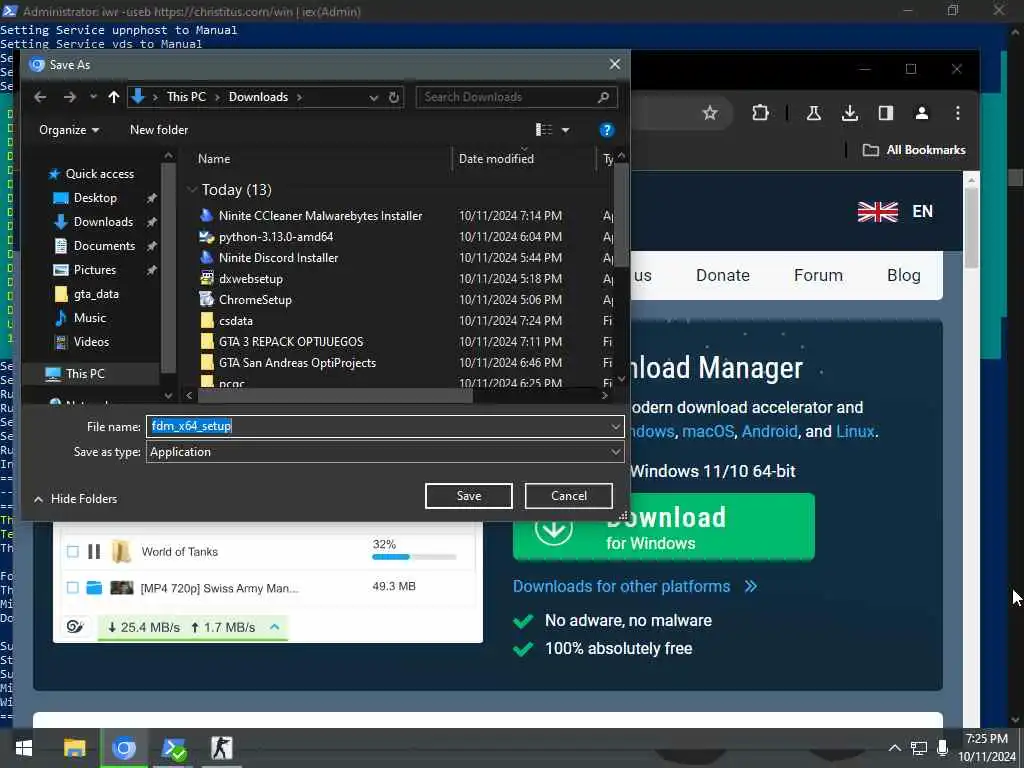Show Chrome downloads tray
The image size is (1024, 768).
tap(850, 113)
